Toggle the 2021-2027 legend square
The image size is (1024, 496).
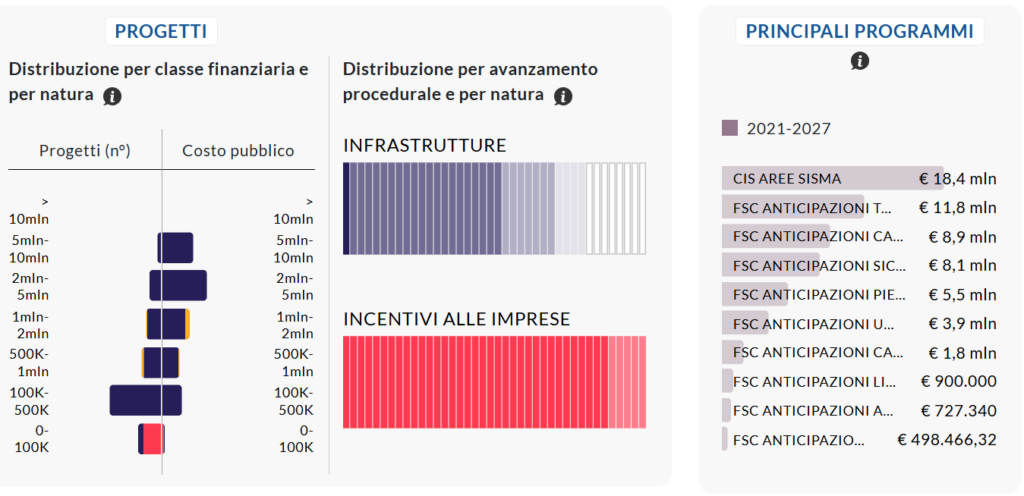click(x=729, y=128)
